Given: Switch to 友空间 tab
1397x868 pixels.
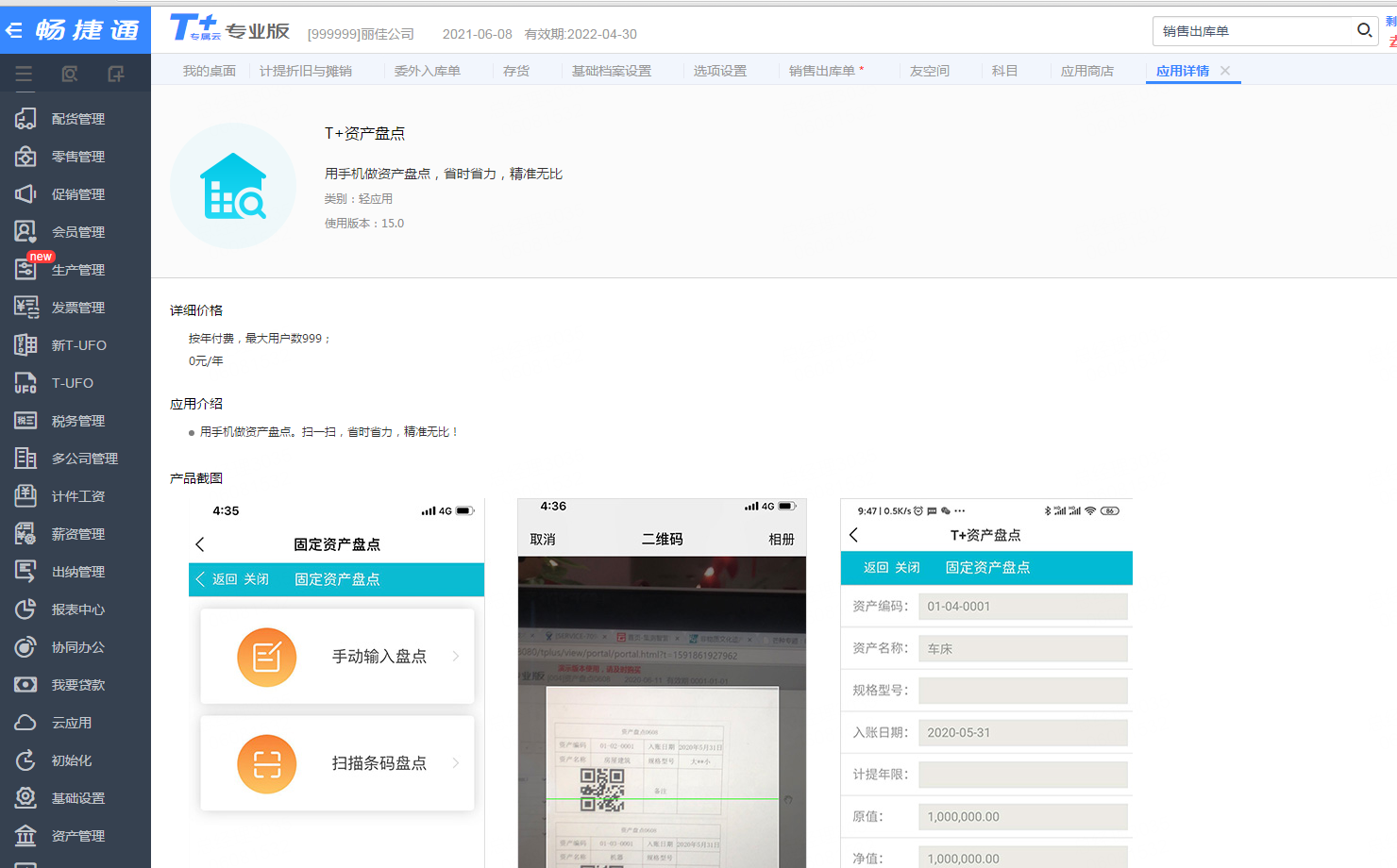Looking at the screenshot, I should (x=930, y=71).
